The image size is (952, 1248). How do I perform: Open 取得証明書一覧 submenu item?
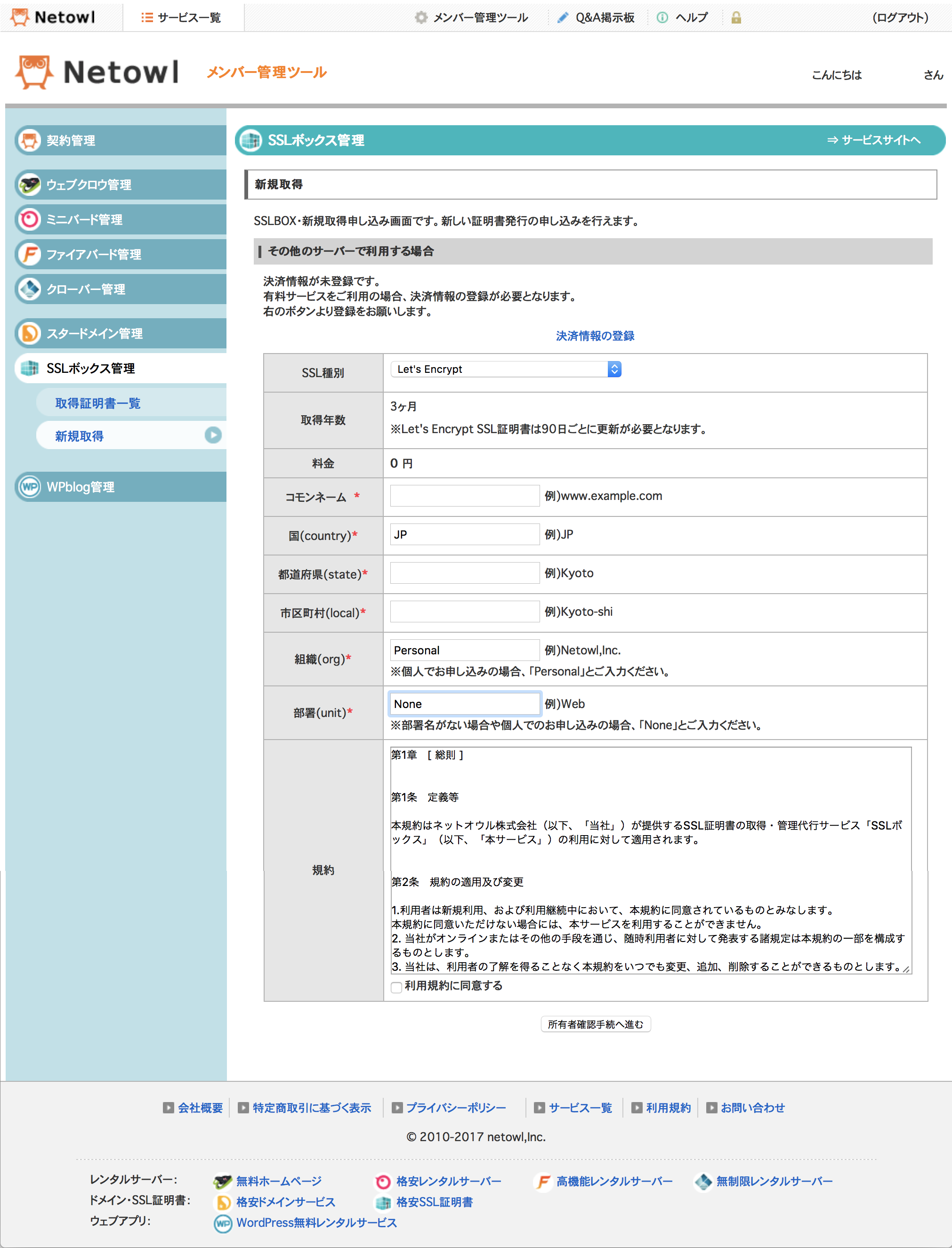pos(131,403)
